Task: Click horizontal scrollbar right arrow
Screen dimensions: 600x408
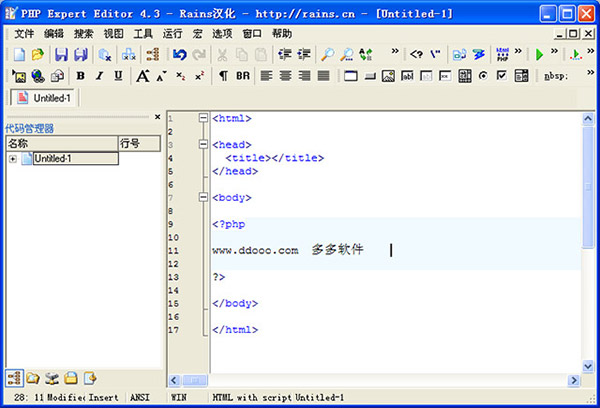Action: pyautogui.click(x=574, y=380)
